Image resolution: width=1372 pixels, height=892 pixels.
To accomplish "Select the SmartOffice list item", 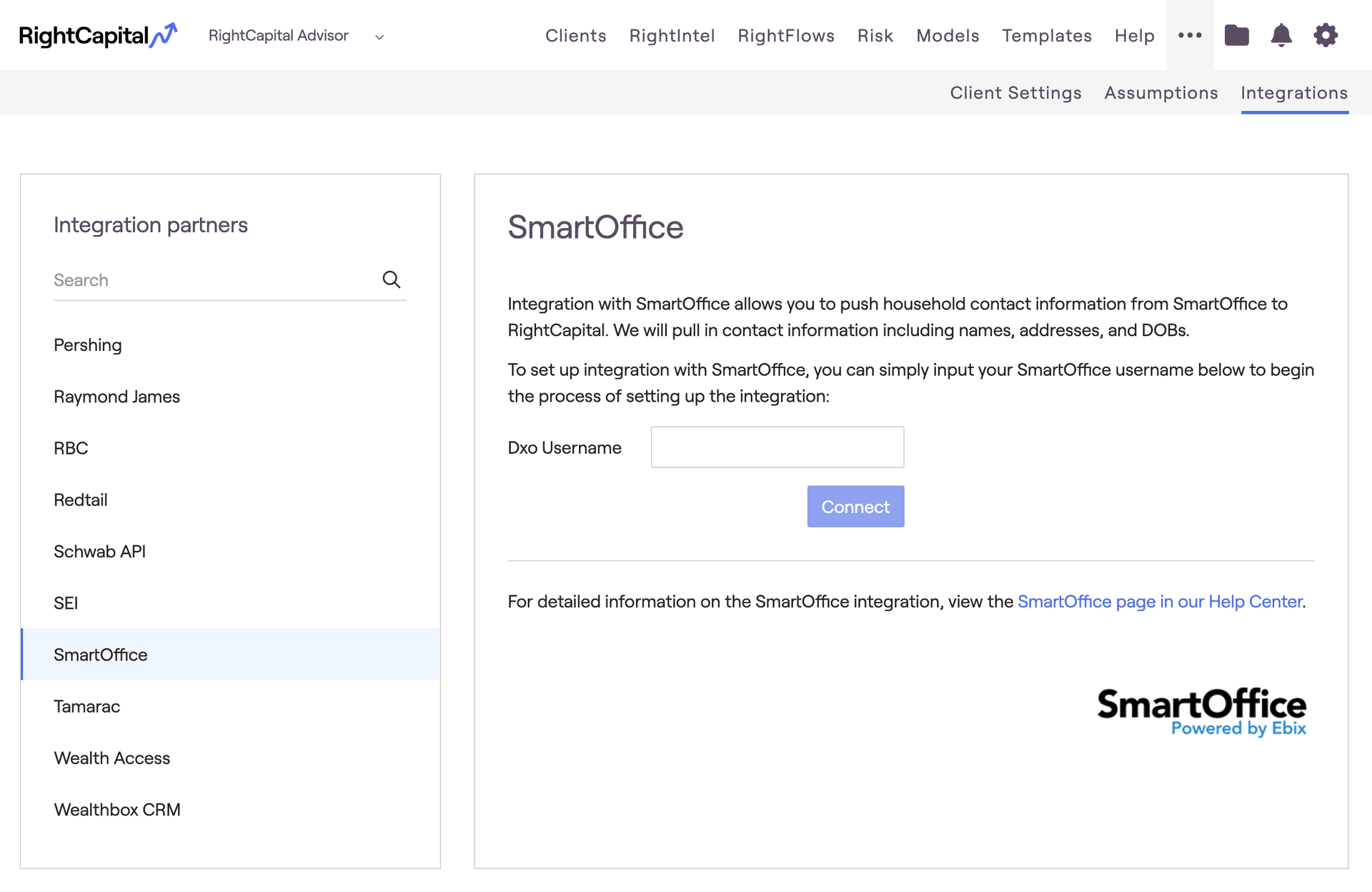I will click(230, 654).
